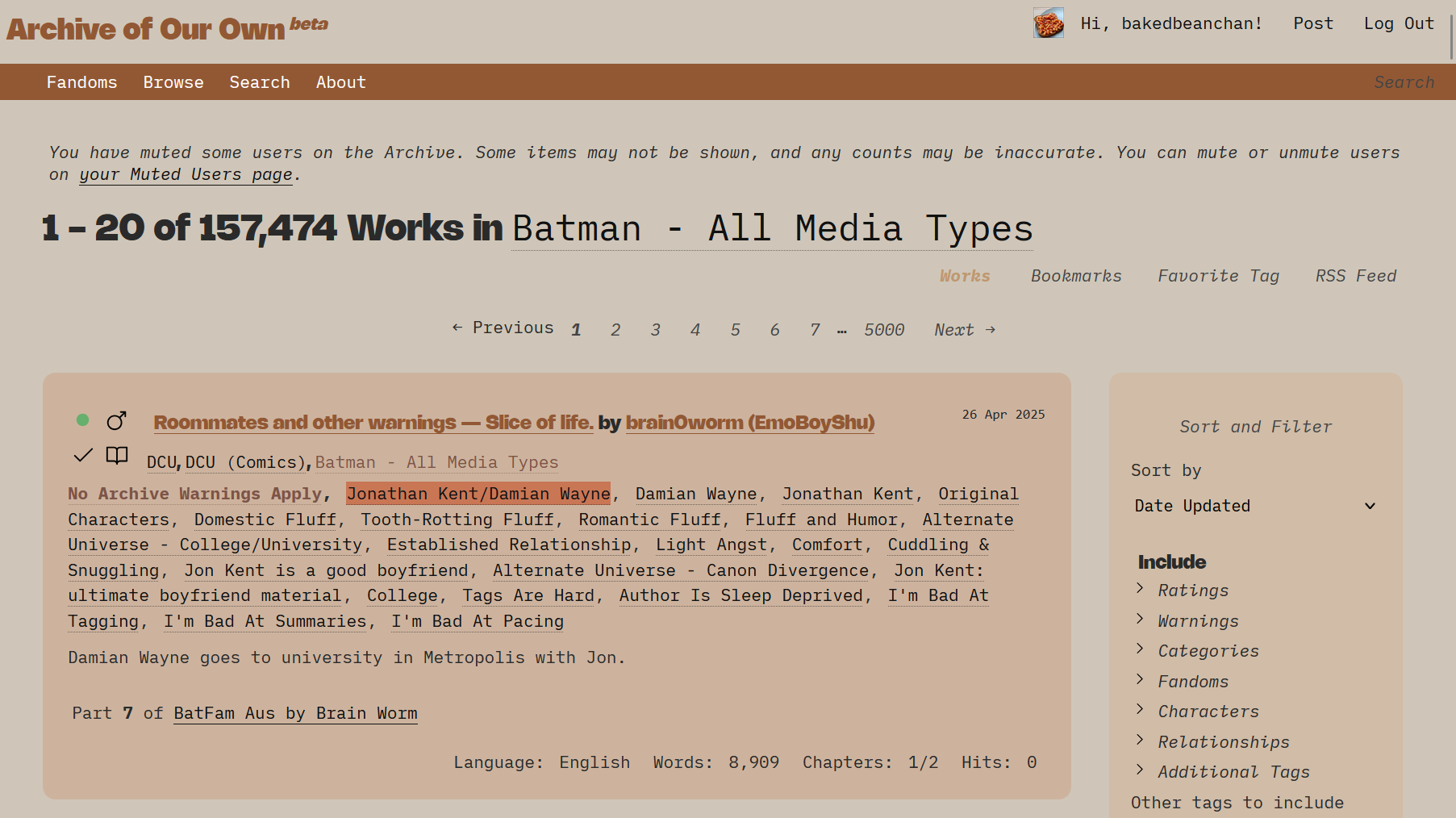Viewport: 1456px width, 818px height.
Task: Click the Tooth-Rotting Fluff tag
Action: point(457,520)
